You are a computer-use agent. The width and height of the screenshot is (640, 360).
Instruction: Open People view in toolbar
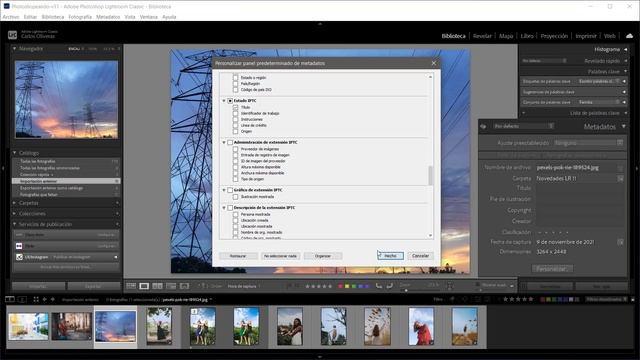point(184,286)
